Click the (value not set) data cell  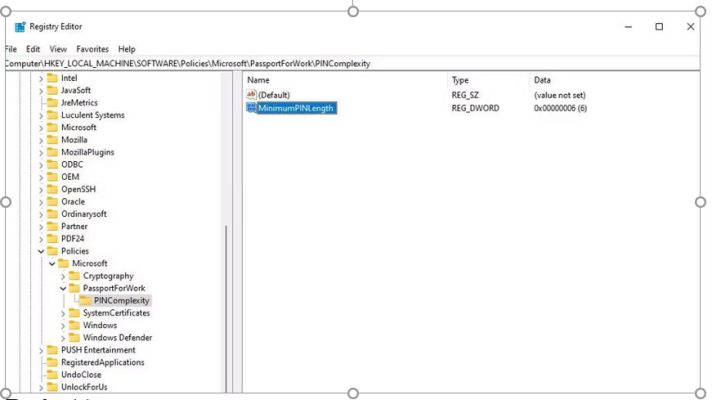[559, 95]
